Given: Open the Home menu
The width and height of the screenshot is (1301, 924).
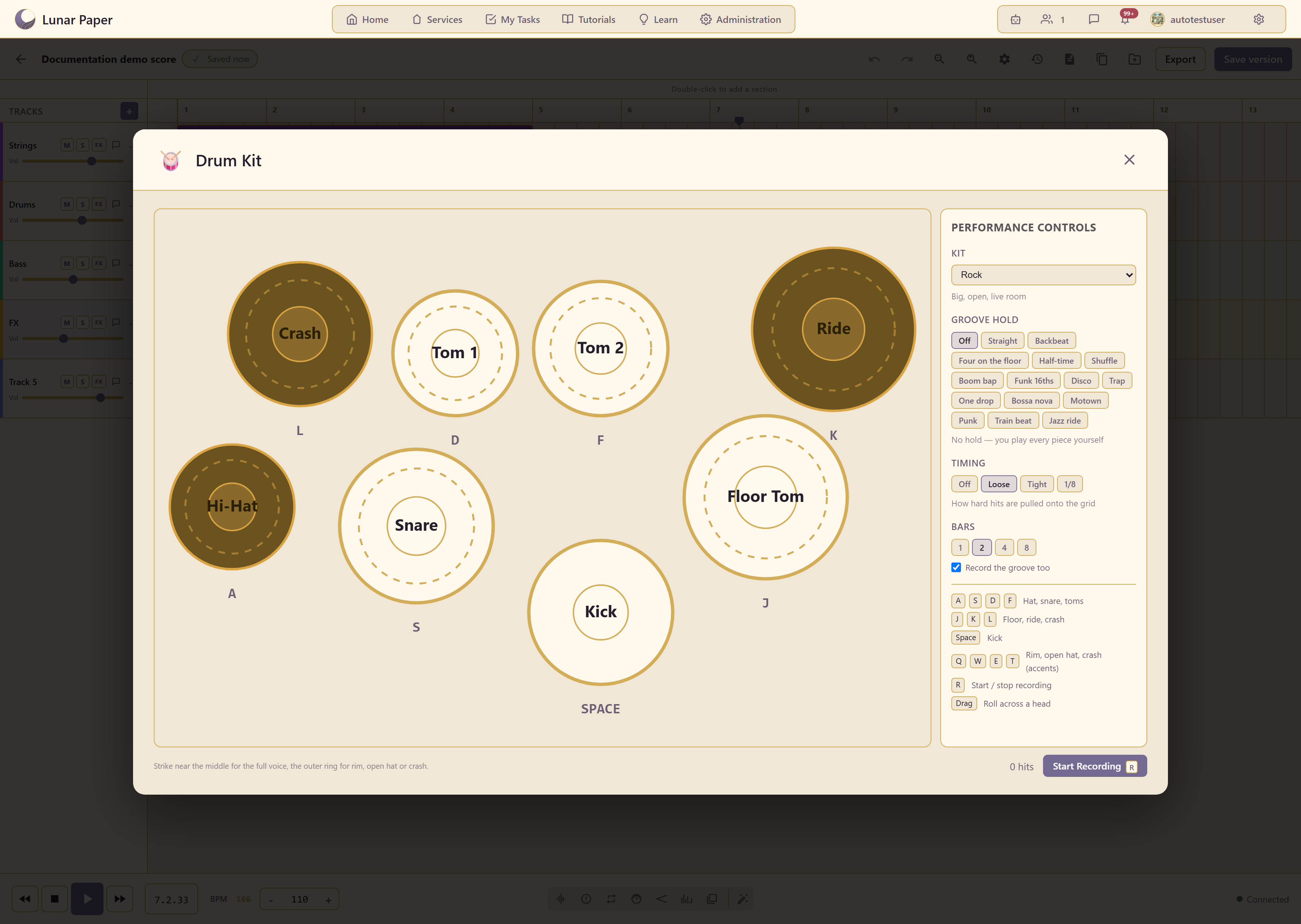Looking at the screenshot, I should (x=367, y=19).
